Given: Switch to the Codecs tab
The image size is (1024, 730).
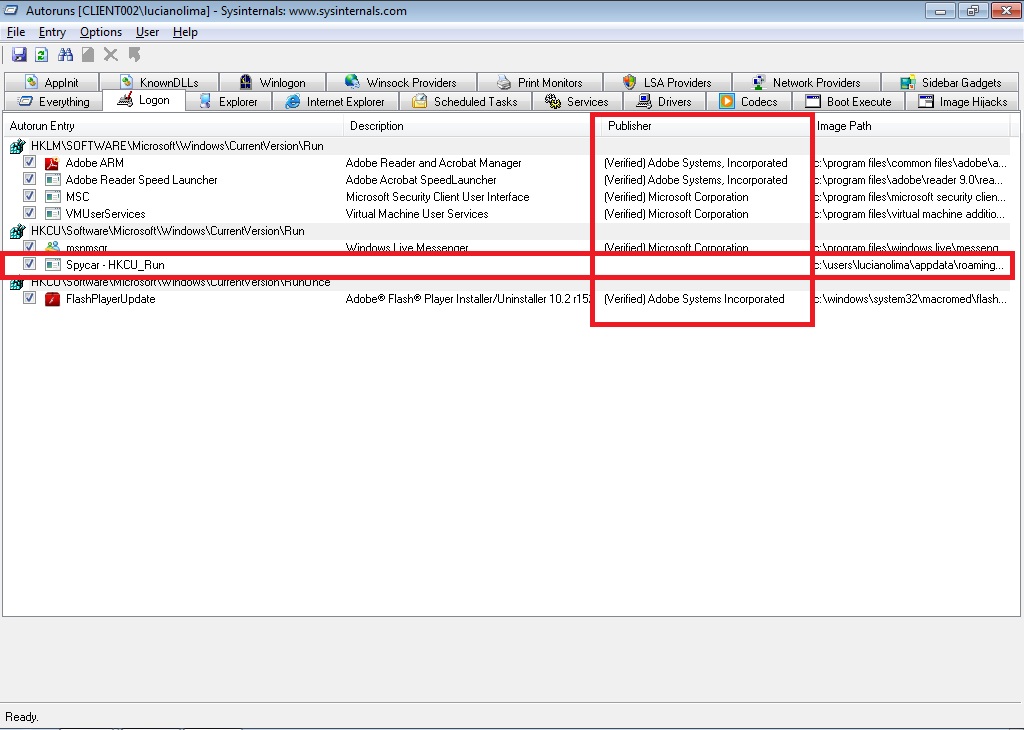Looking at the screenshot, I should click(x=748, y=102).
